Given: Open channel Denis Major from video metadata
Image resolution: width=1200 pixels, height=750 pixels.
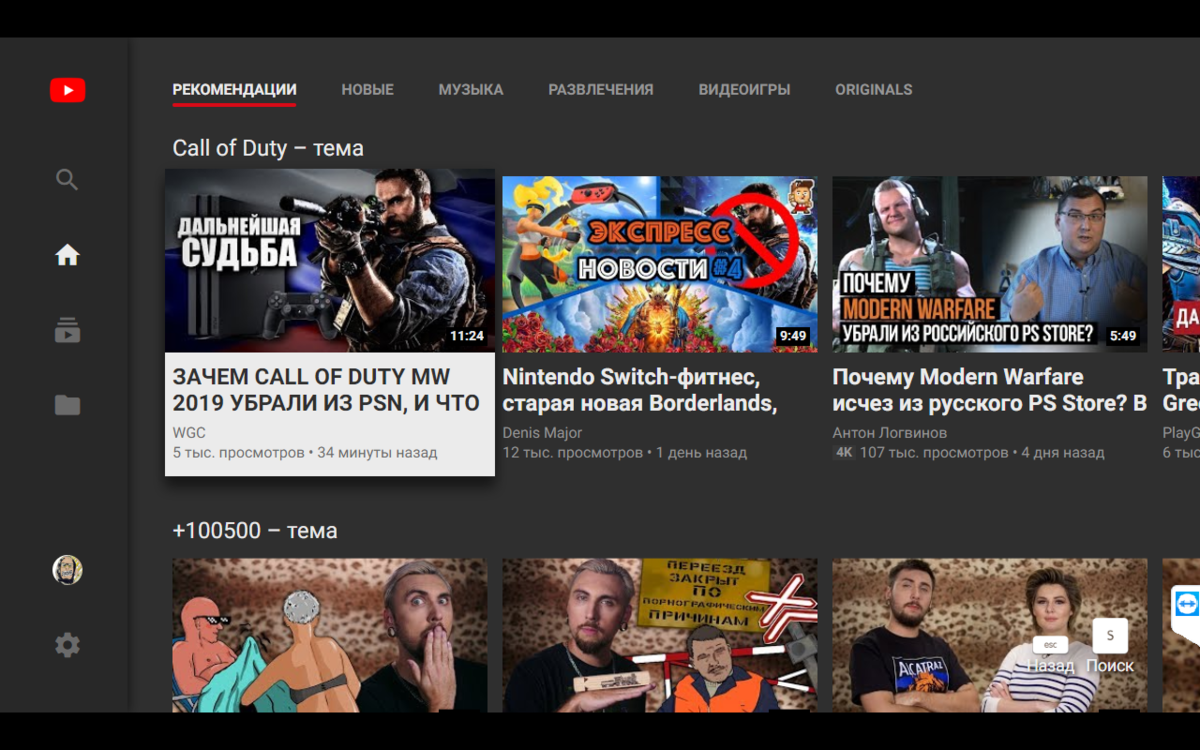Looking at the screenshot, I should (x=541, y=432).
